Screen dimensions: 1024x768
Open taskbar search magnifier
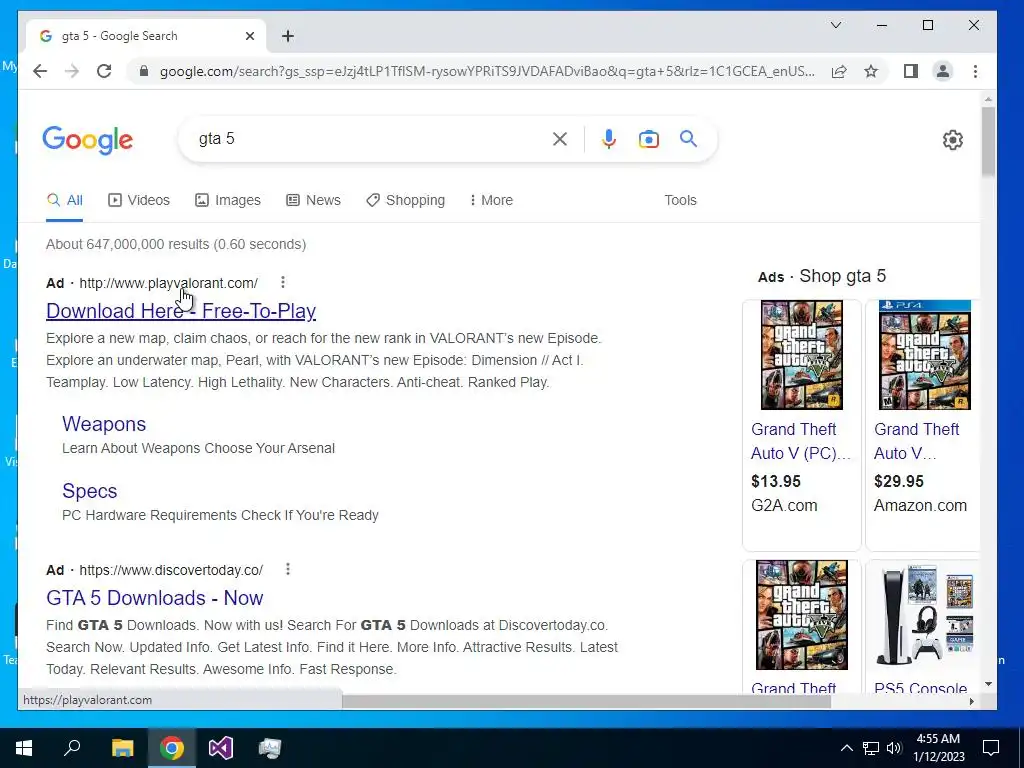coord(72,748)
